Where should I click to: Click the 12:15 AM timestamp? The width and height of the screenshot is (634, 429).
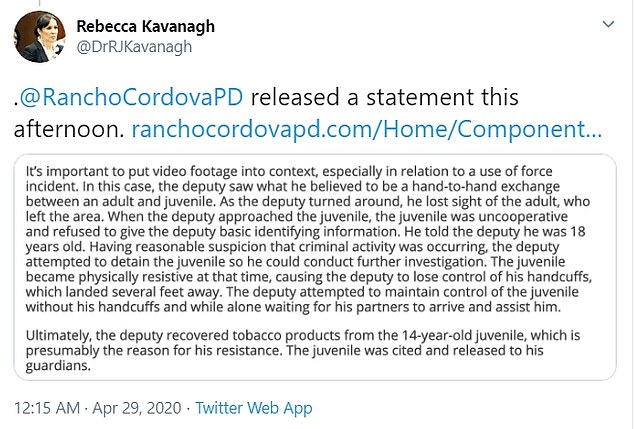pos(47,408)
